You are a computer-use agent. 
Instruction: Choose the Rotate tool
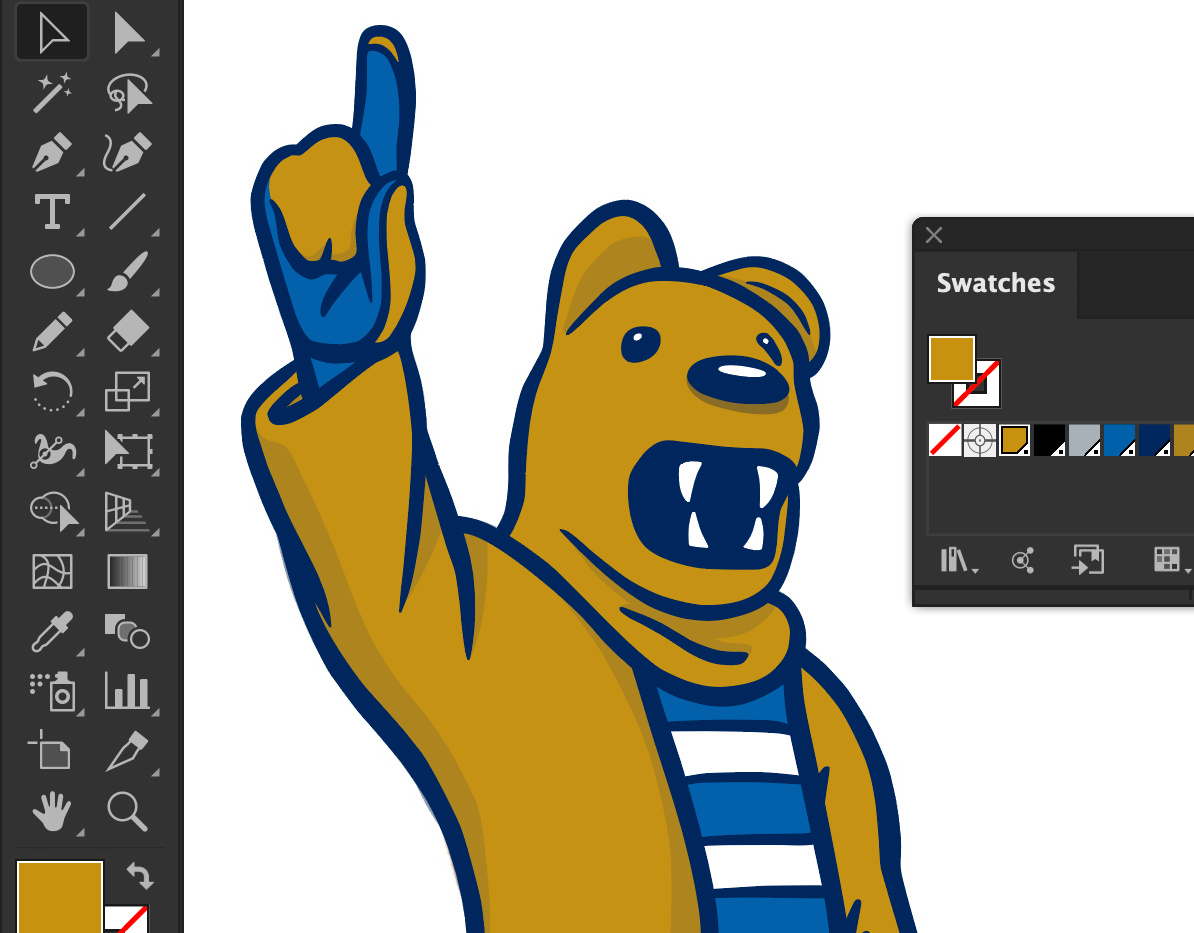(52, 391)
